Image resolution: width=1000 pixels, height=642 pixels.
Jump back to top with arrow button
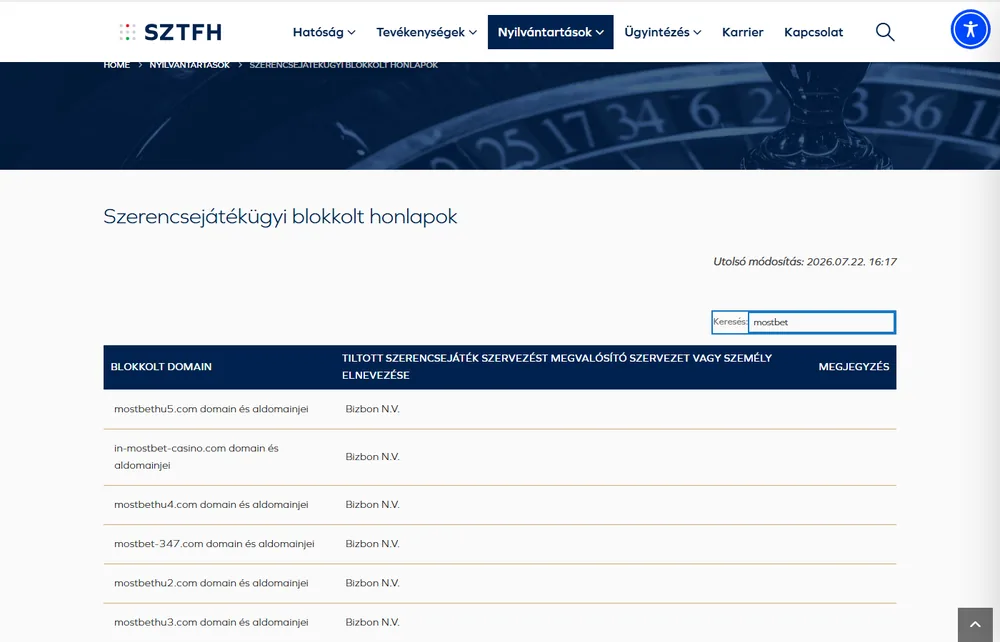coord(974,625)
